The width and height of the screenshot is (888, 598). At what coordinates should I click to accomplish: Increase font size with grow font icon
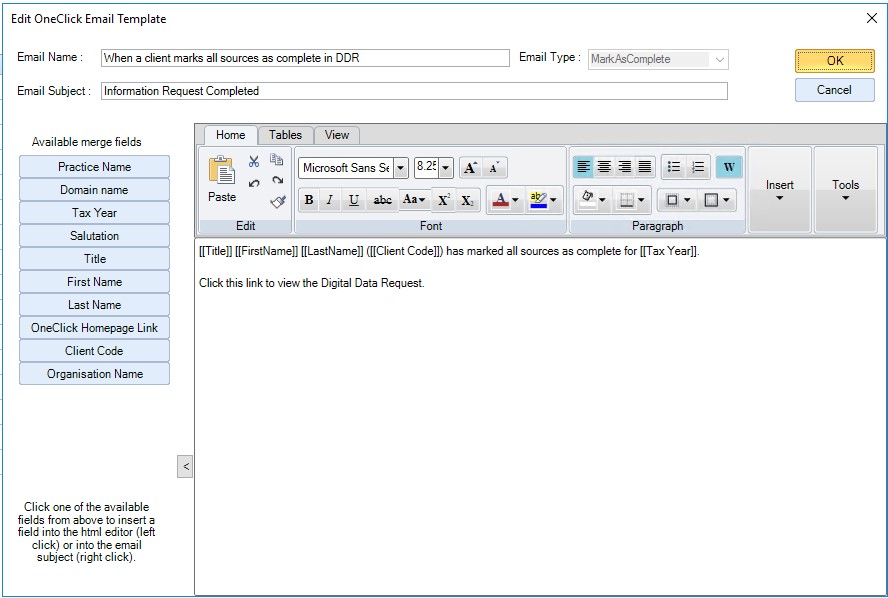(470, 168)
